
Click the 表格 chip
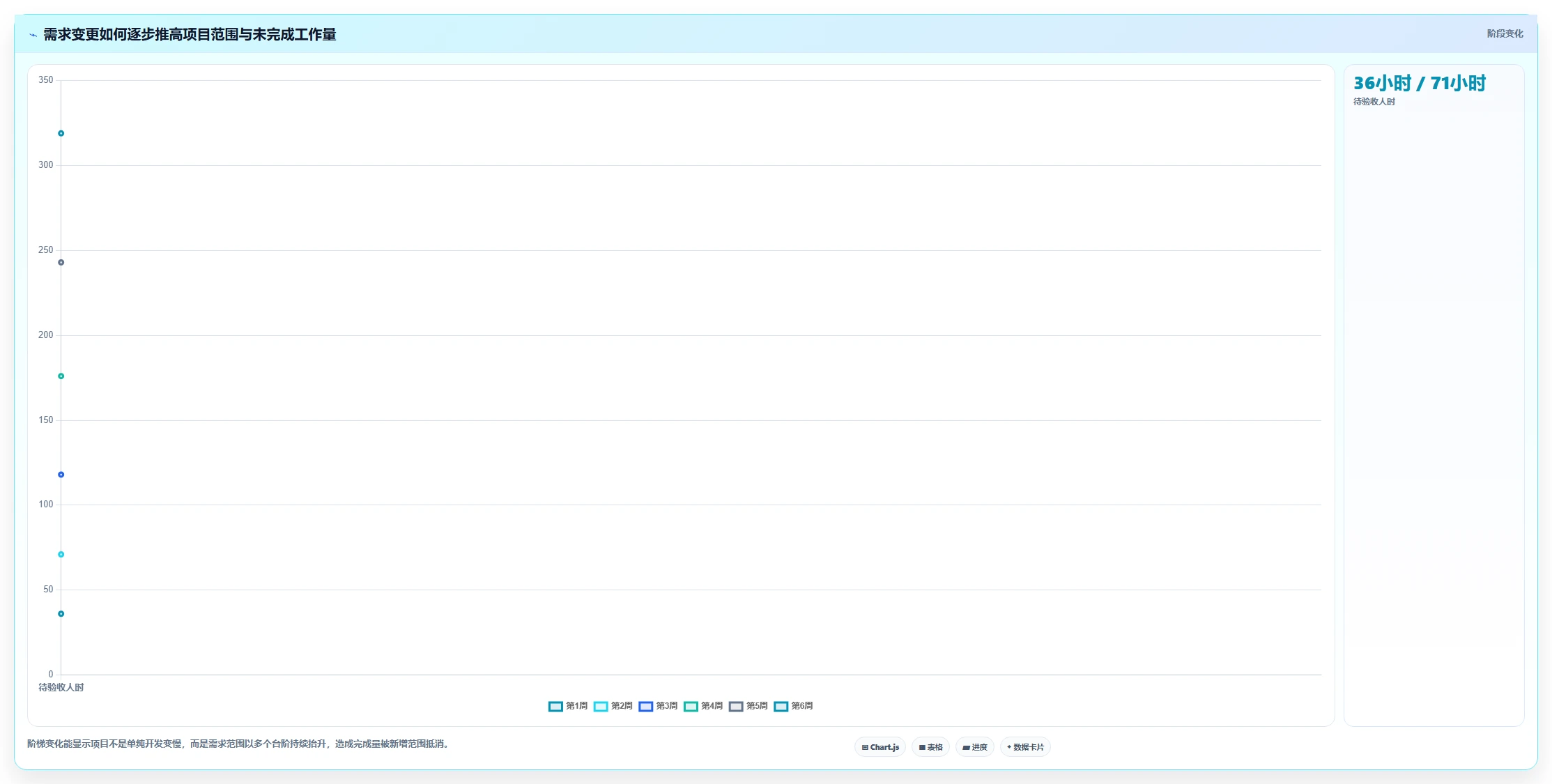click(930, 747)
